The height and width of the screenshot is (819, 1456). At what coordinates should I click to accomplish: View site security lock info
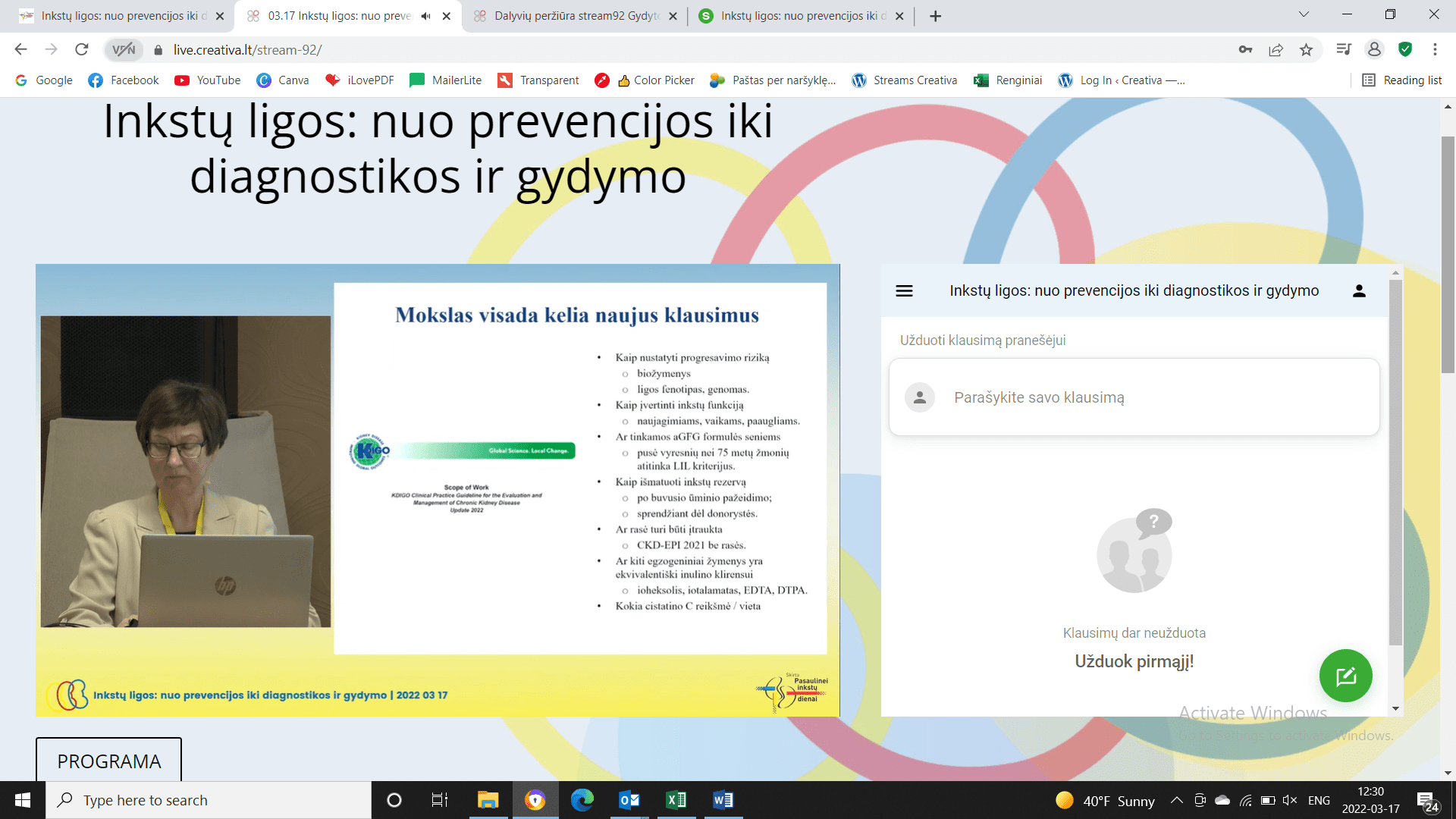tap(158, 50)
